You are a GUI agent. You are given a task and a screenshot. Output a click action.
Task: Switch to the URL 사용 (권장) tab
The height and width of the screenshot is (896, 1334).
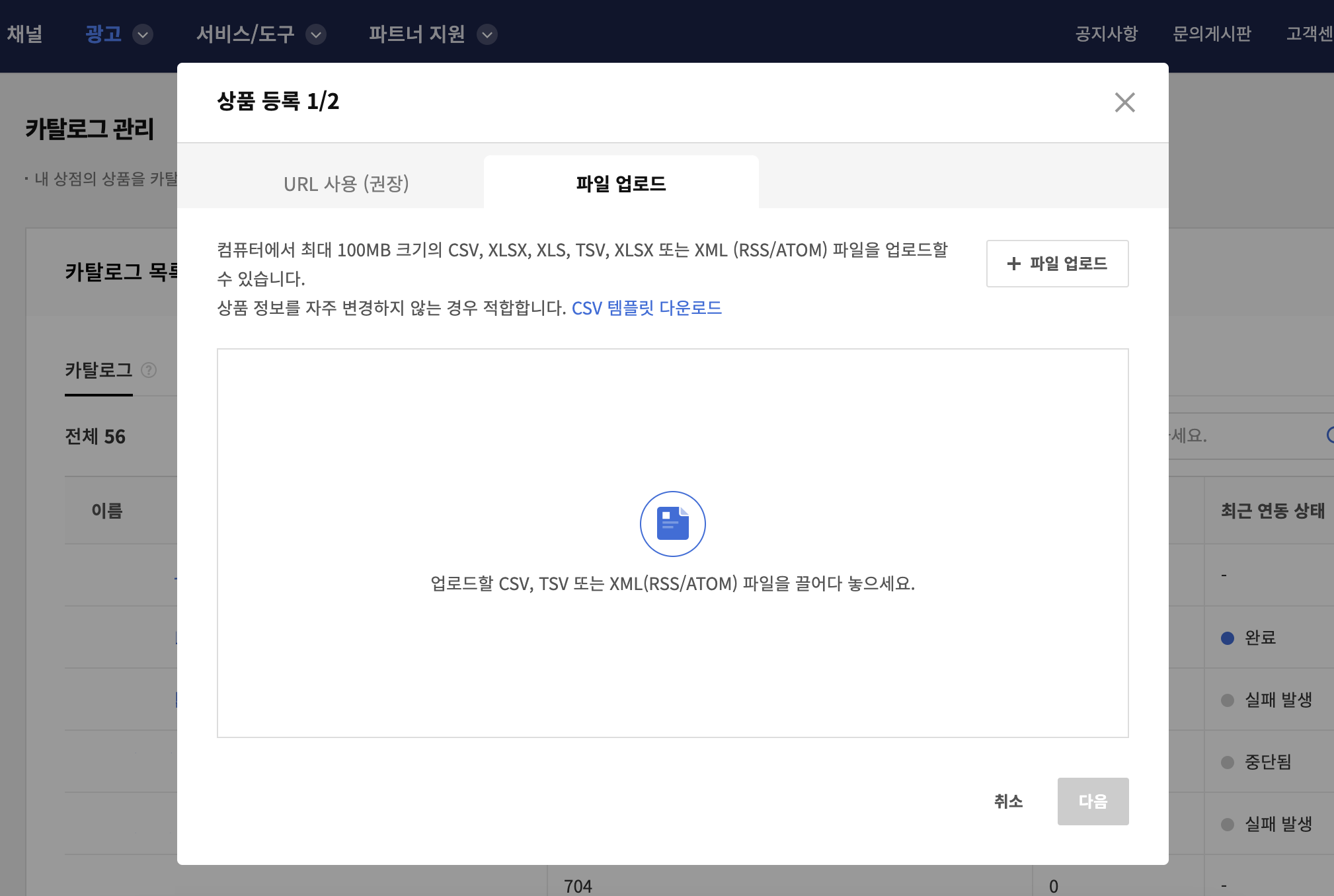click(346, 183)
